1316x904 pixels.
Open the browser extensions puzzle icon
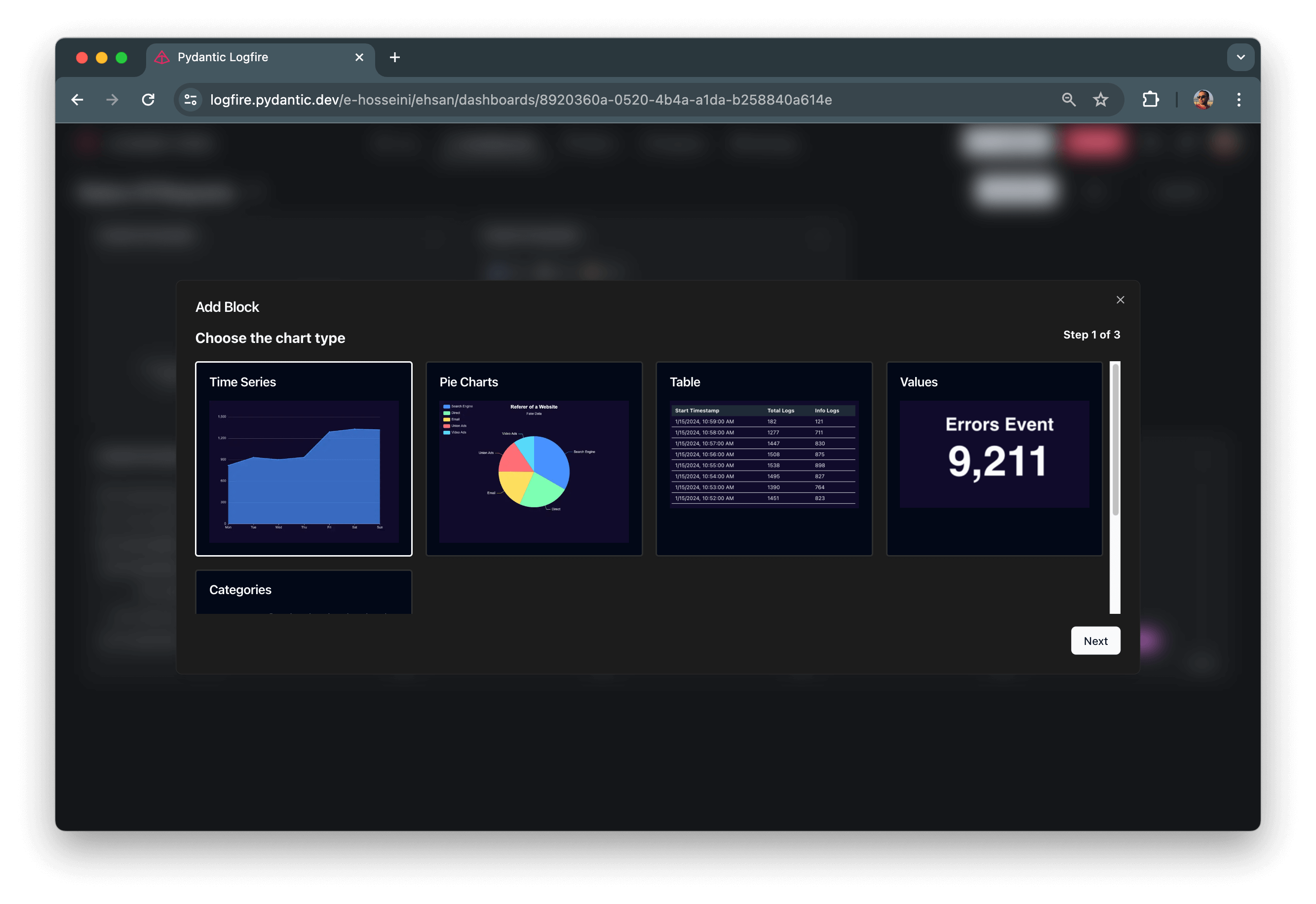[1150, 100]
